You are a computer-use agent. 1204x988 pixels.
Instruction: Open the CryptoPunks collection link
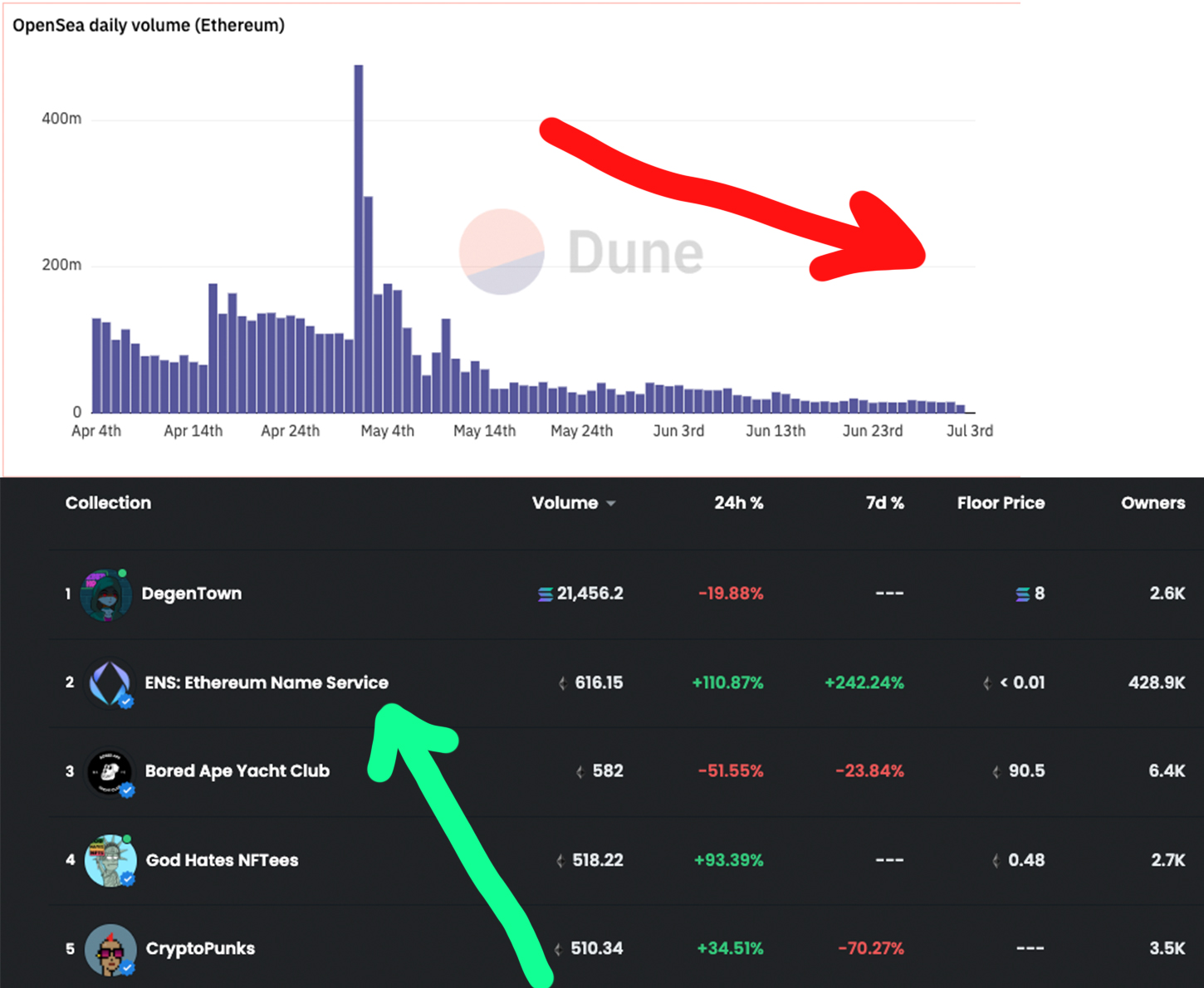[200, 948]
